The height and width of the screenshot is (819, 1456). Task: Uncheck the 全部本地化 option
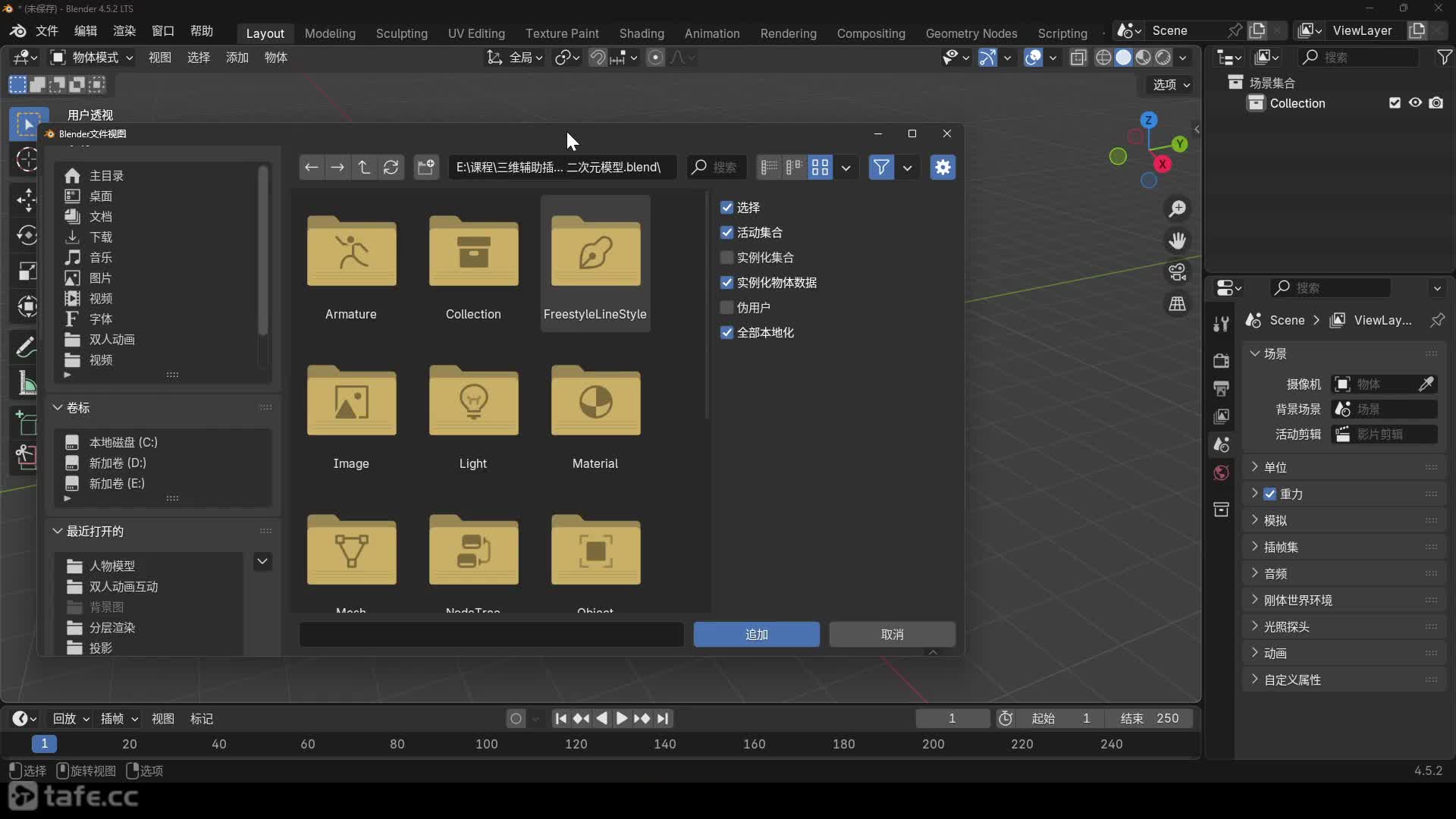[x=726, y=333]
